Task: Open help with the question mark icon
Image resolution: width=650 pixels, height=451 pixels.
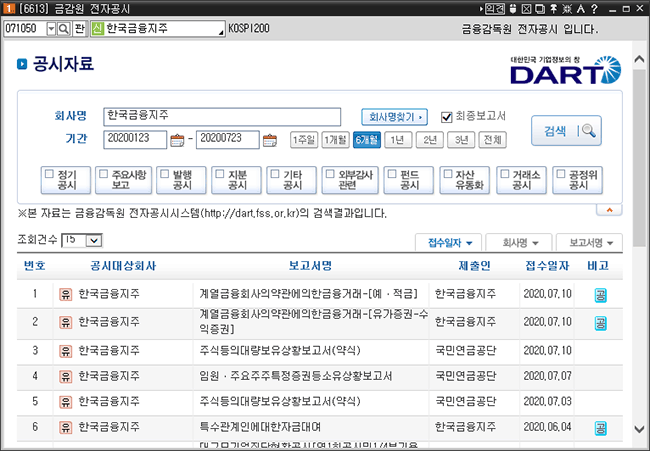Action: (x=594, y=9)
